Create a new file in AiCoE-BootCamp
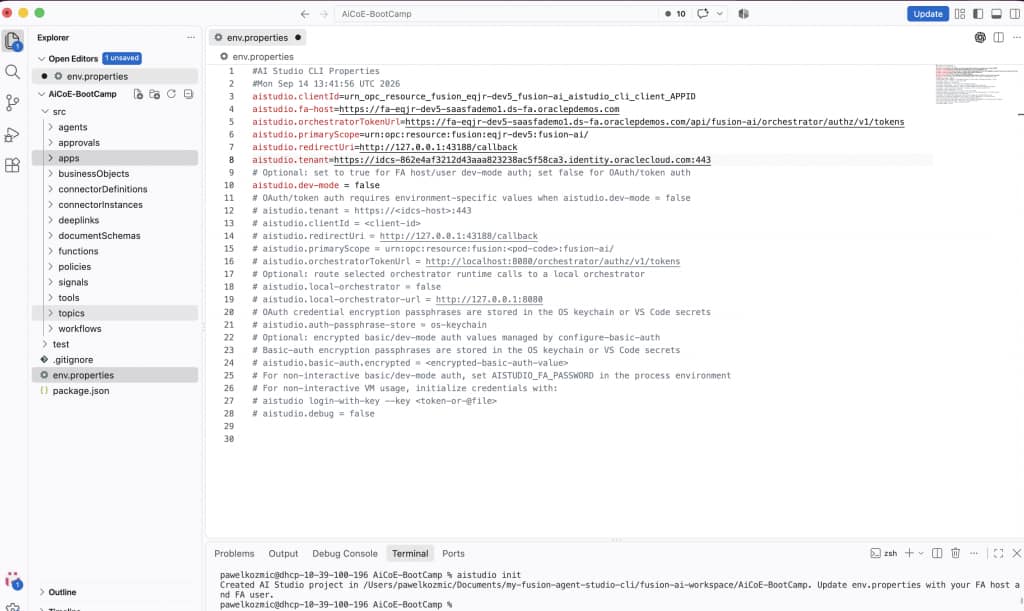The height and width of the screenshot is (611, 1024). point(138,94)
